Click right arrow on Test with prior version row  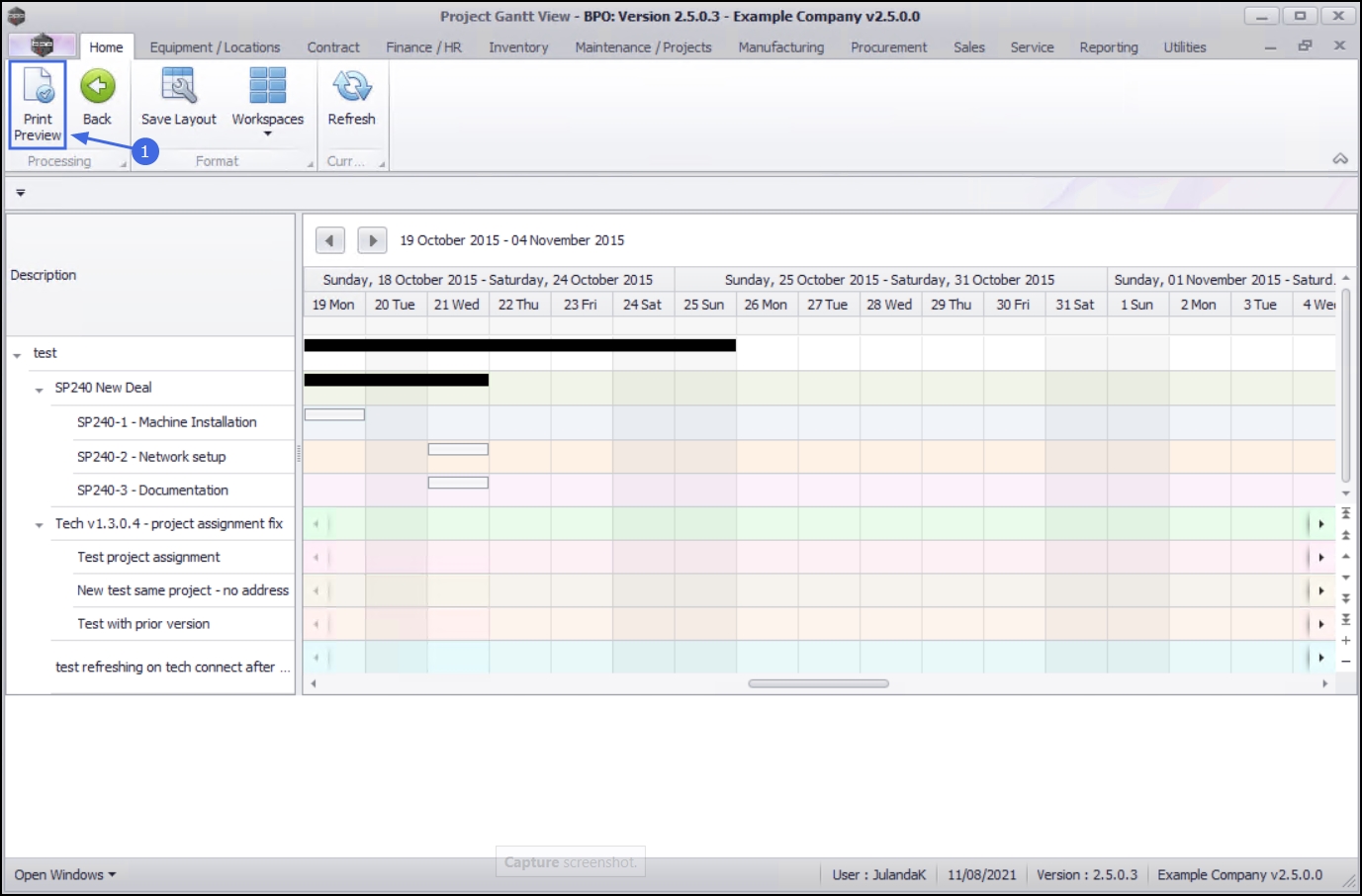tap(1320, 624)
